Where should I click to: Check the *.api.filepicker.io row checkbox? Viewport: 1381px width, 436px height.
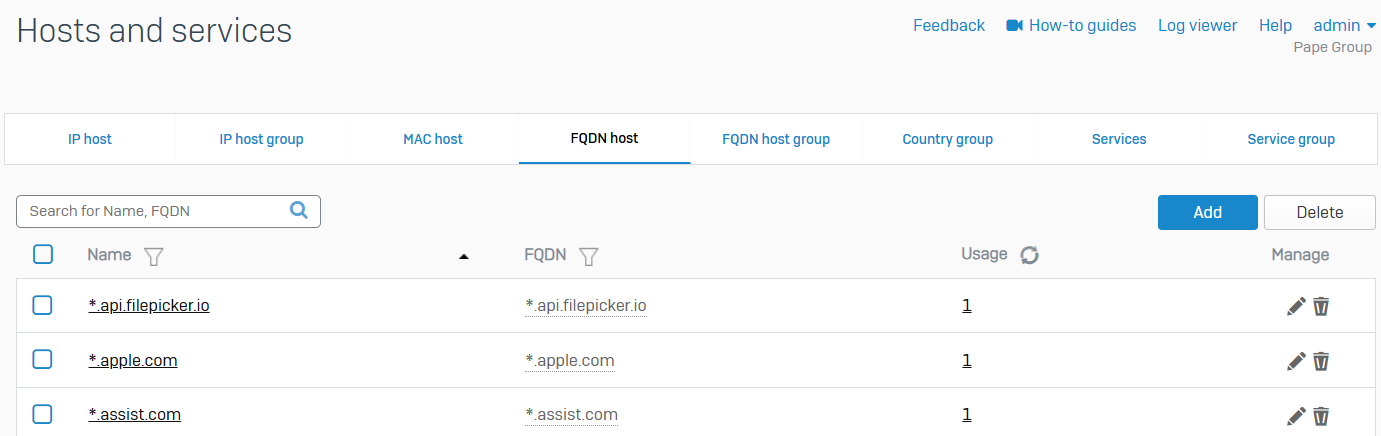[x=42, y=305]
